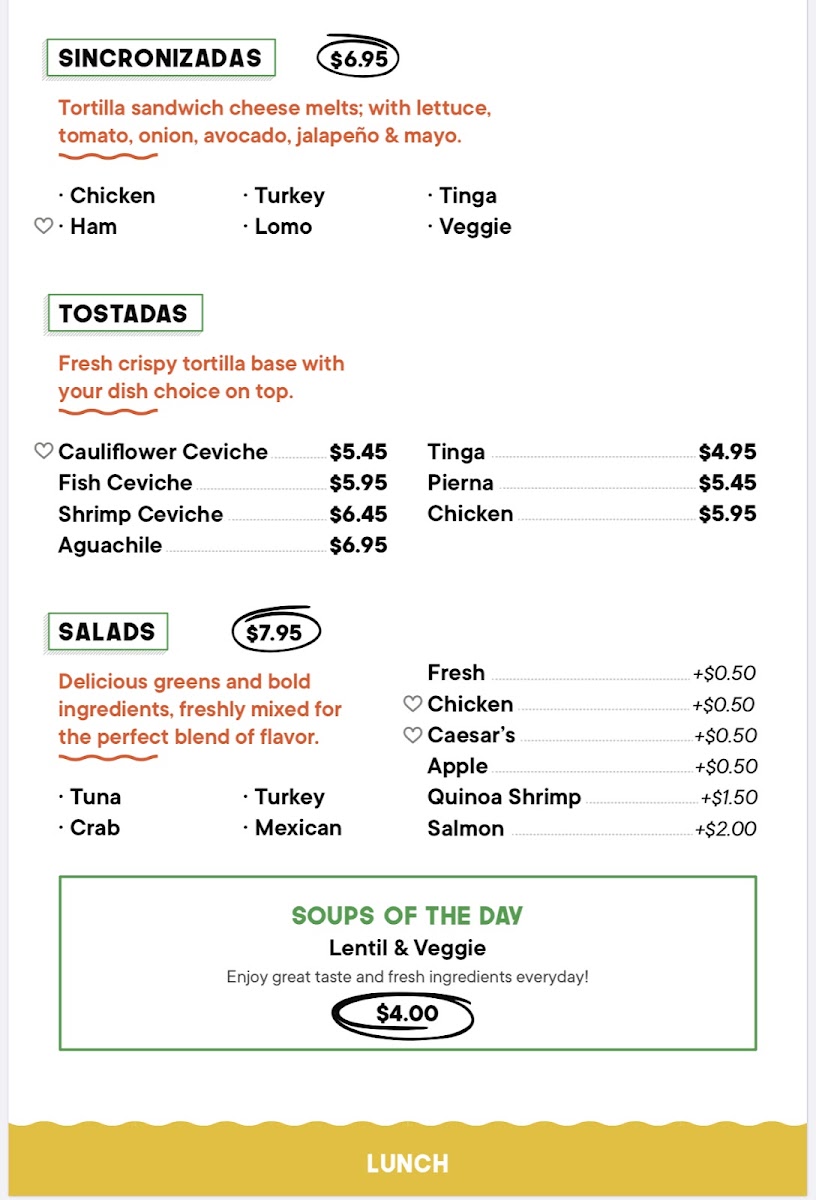
Task: Pick the Mexican salad option
Action: pos(292,828)
